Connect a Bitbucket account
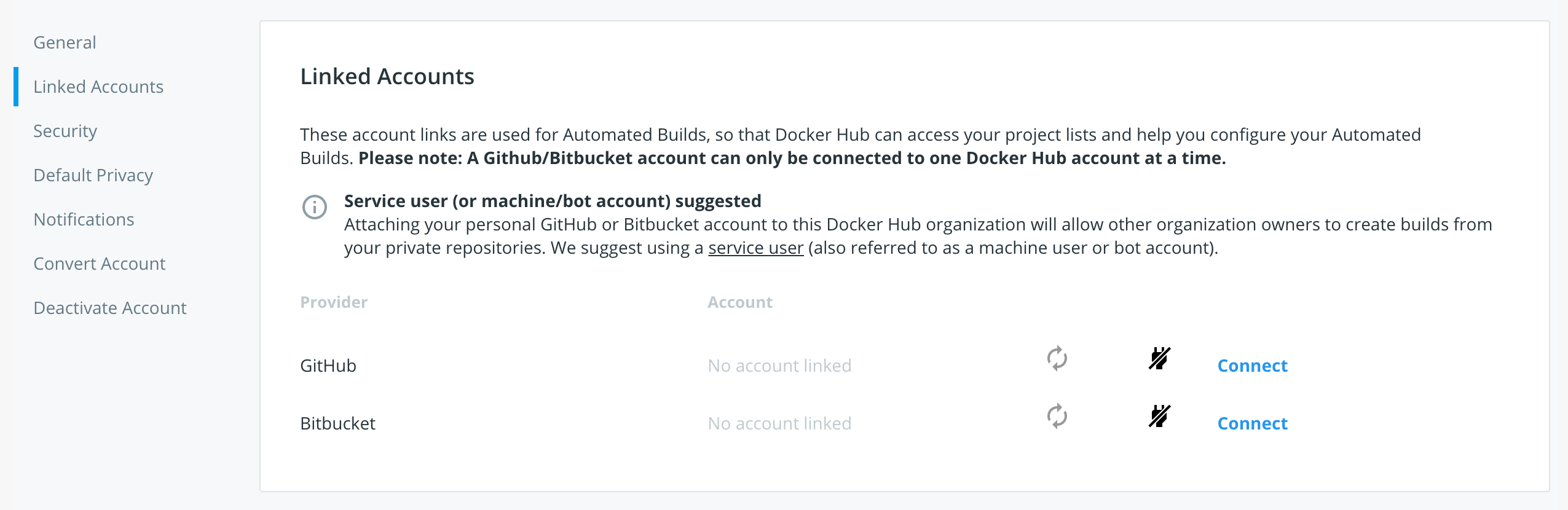 [x=1252, y=423]
